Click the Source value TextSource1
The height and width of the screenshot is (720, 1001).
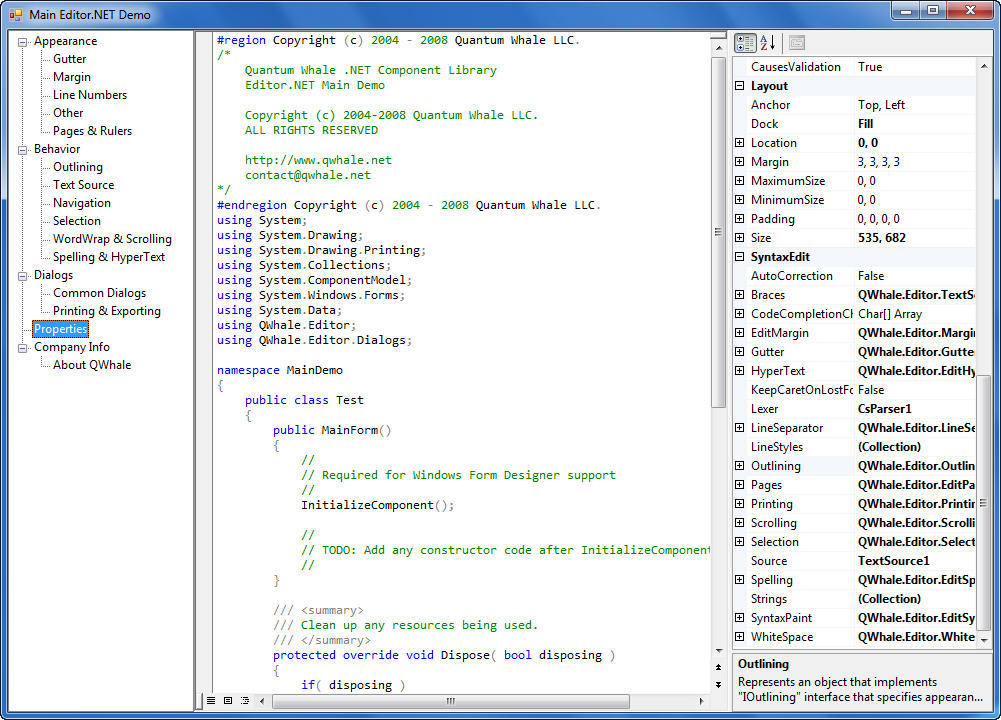[893, 560]
